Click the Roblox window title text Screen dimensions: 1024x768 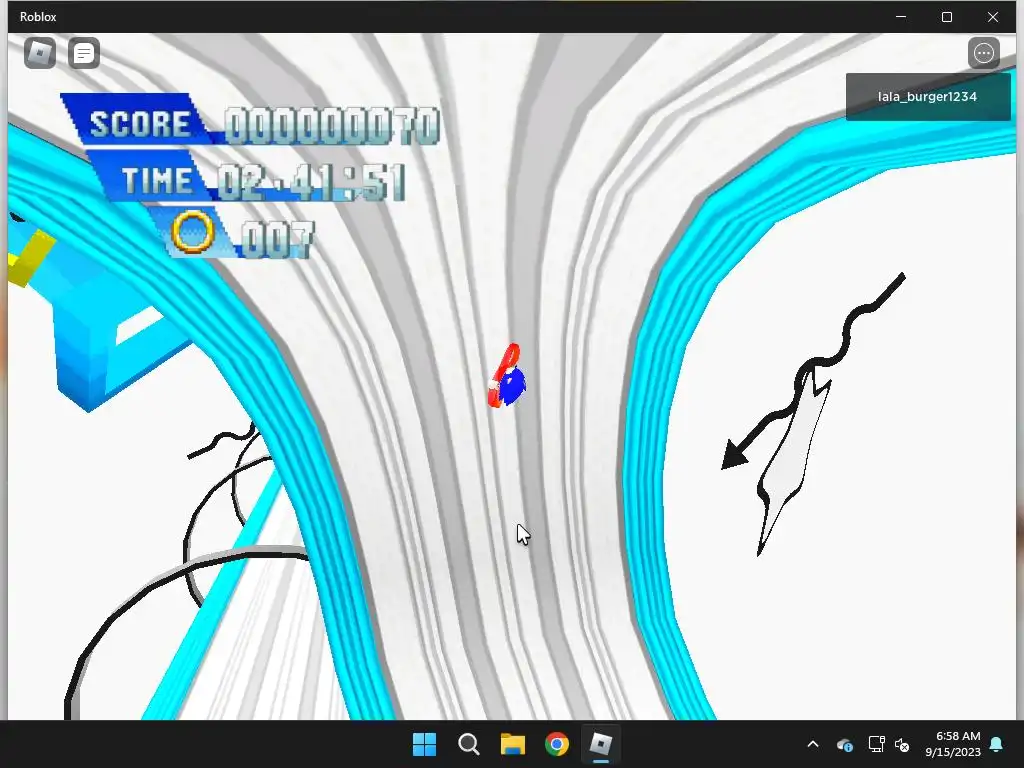38,17
